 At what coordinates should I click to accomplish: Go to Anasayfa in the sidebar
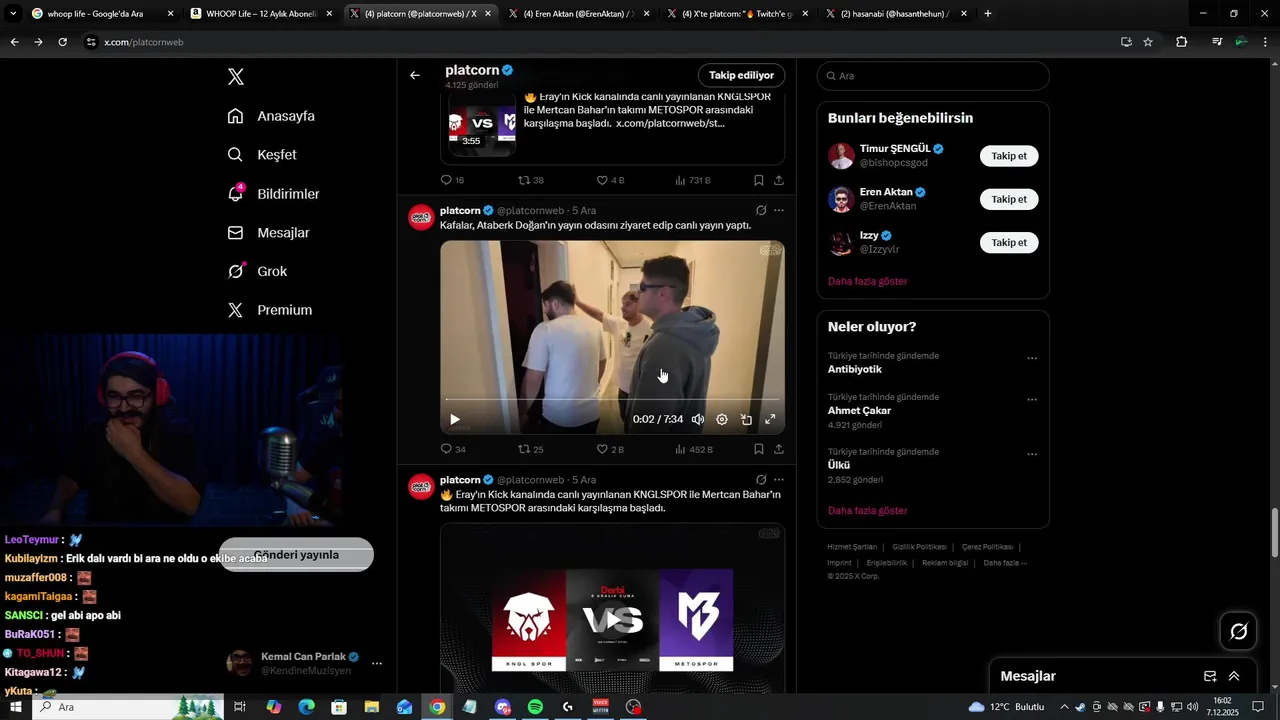point(271,116)
